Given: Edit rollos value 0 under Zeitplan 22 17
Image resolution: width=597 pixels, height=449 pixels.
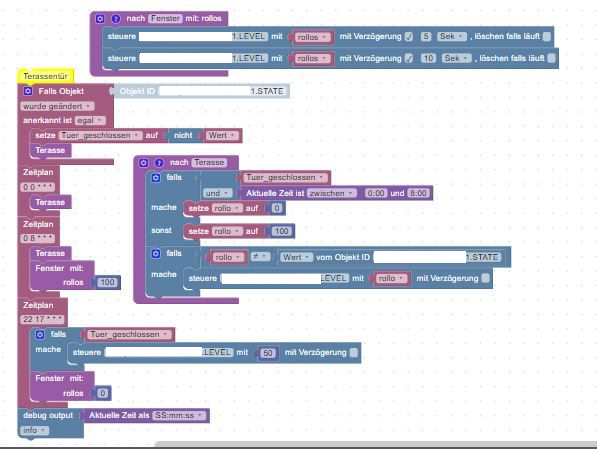Looking at the screenshot, I should point(102,393).
